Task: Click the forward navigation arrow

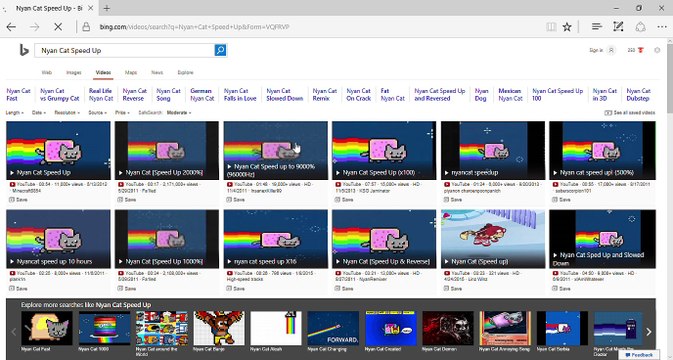Action: (x=34, y=27)
